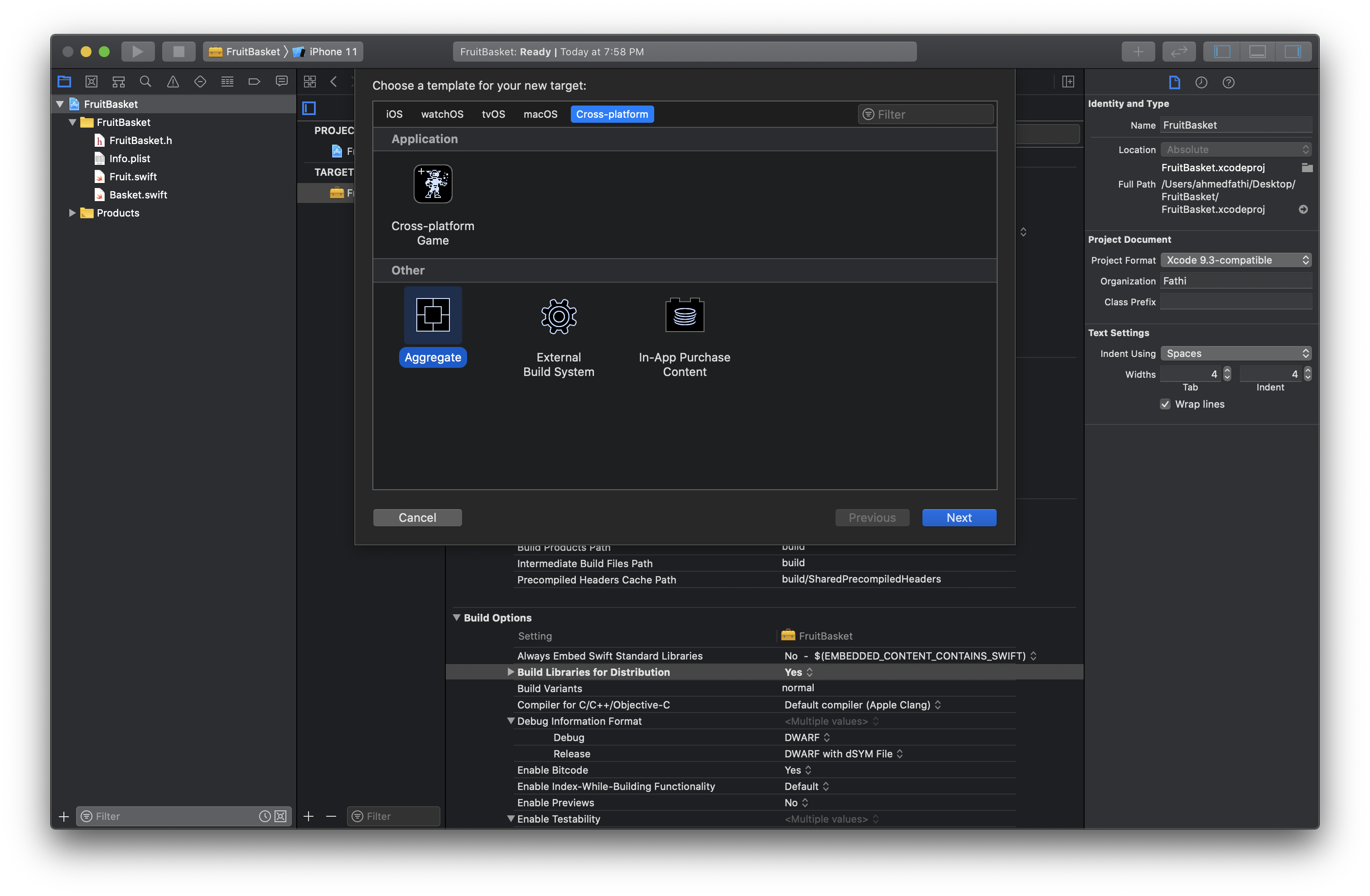Collapse the Build Options section
The width and height of the screenshot is (1370, 896).
(x=457, y=617)
